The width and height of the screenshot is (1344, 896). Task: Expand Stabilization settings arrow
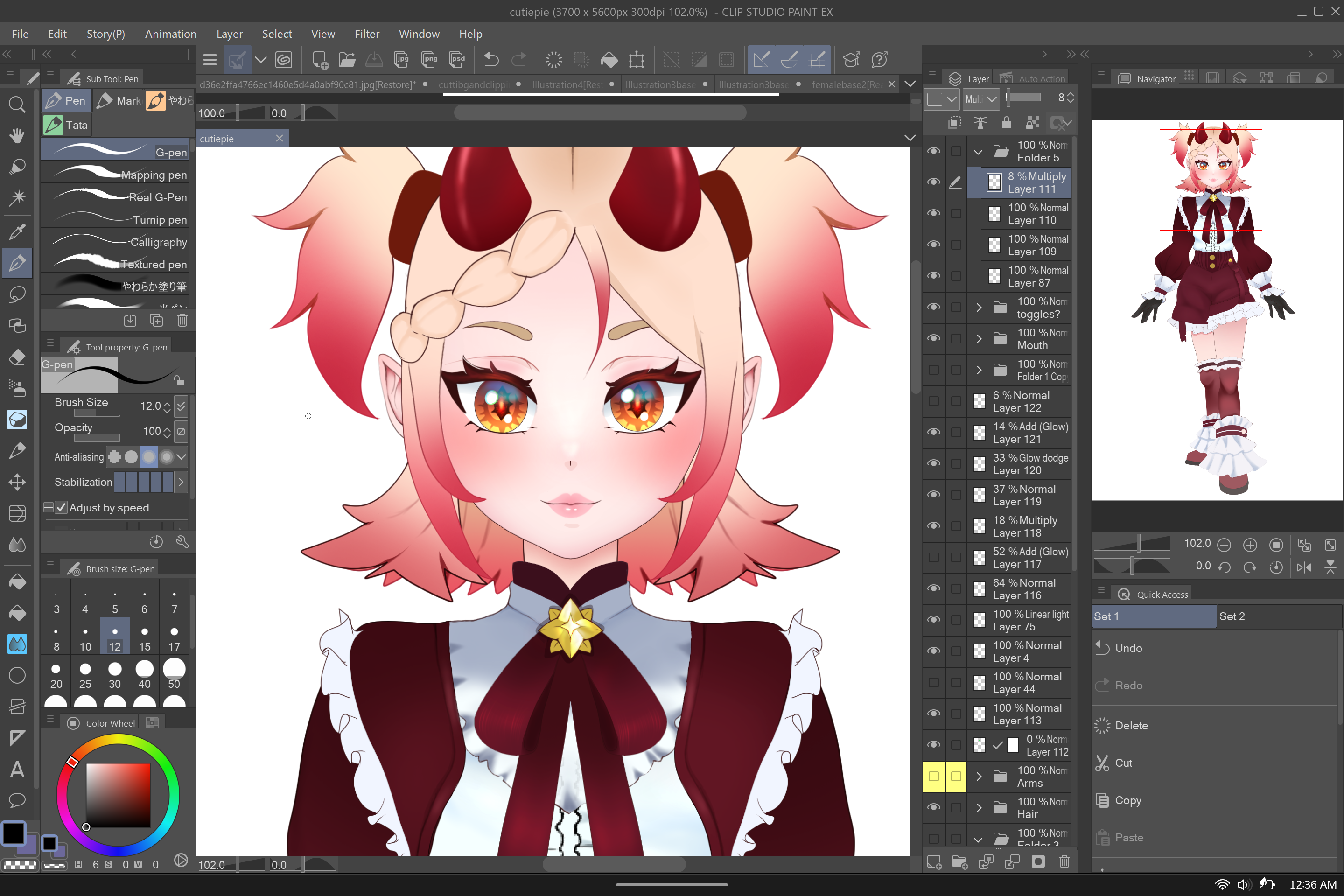click(181, 482)
